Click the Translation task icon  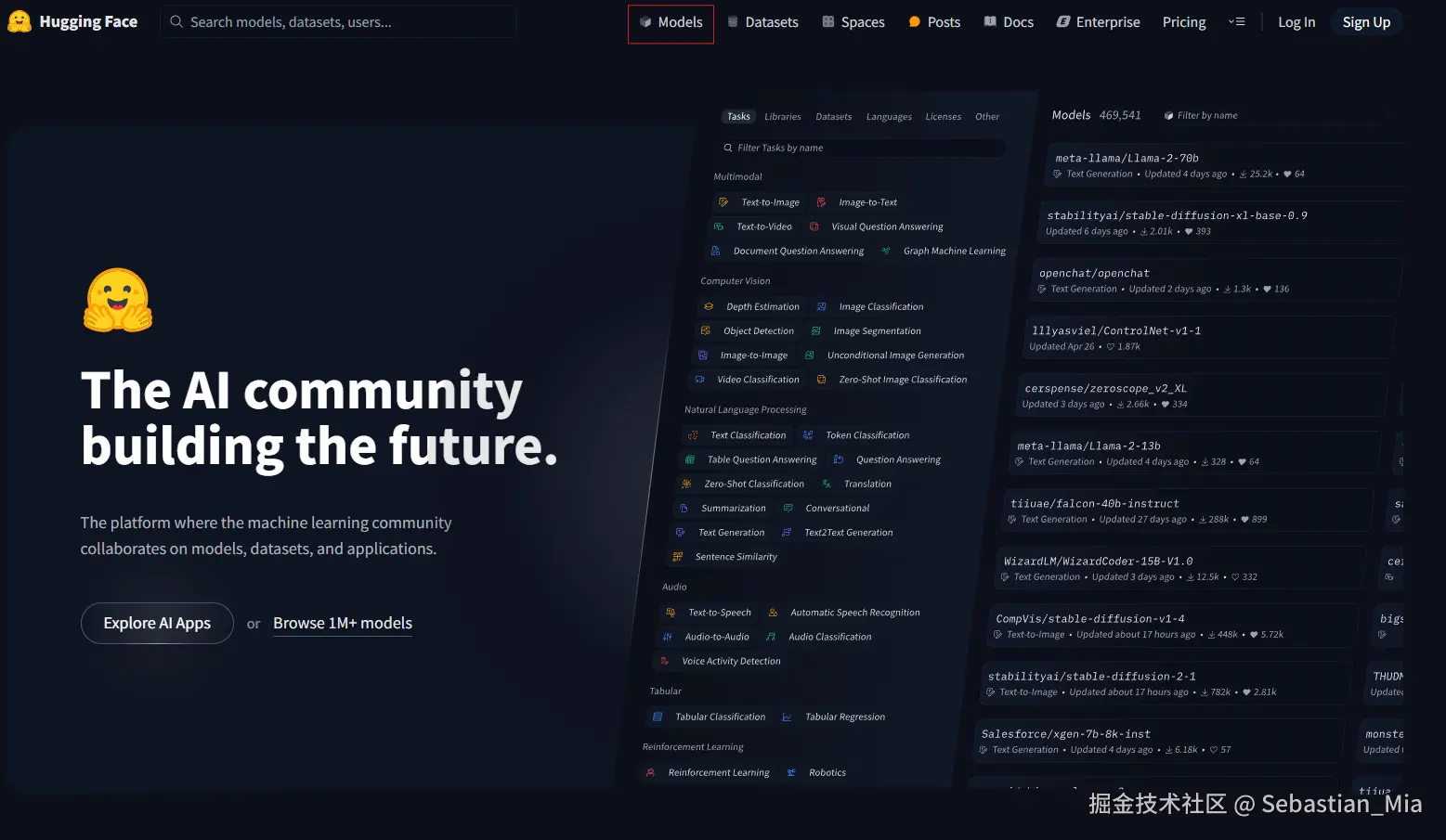tap(826, 484)
